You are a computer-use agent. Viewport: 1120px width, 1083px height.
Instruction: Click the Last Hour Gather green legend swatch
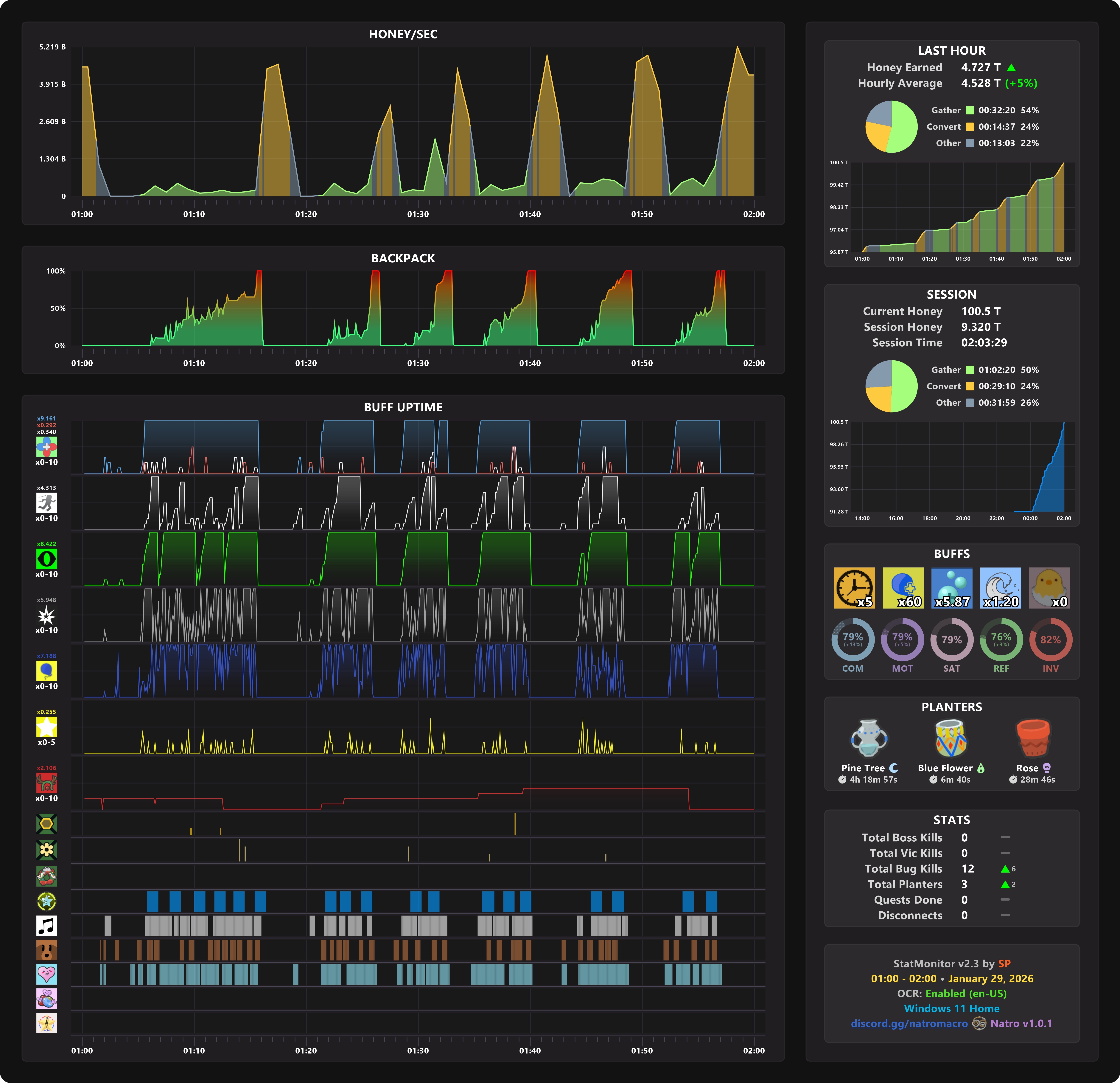click(970, 110)
